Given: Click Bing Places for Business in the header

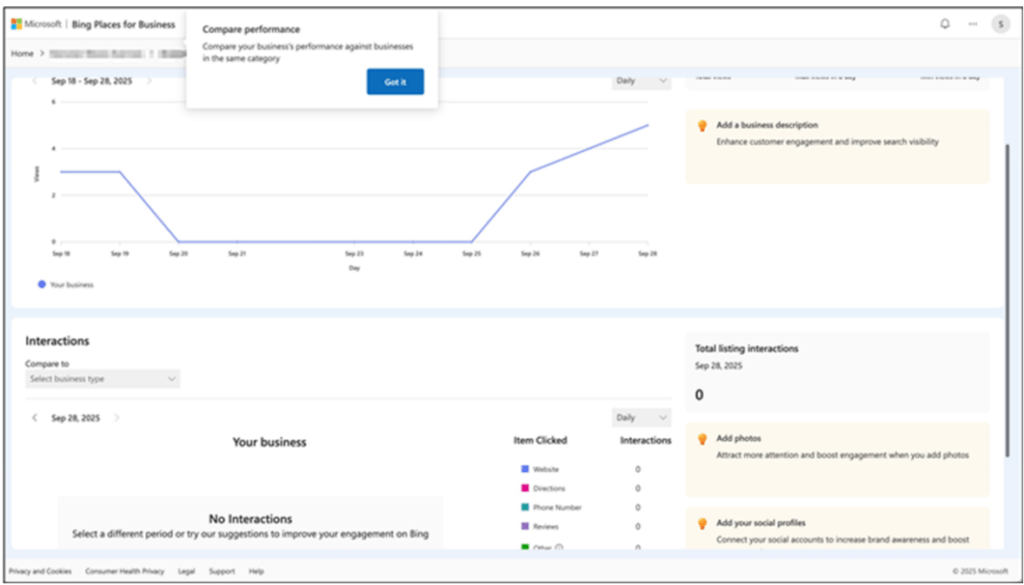Looking at the screenshot, I should pyautogui.click(x=122, y=22).
